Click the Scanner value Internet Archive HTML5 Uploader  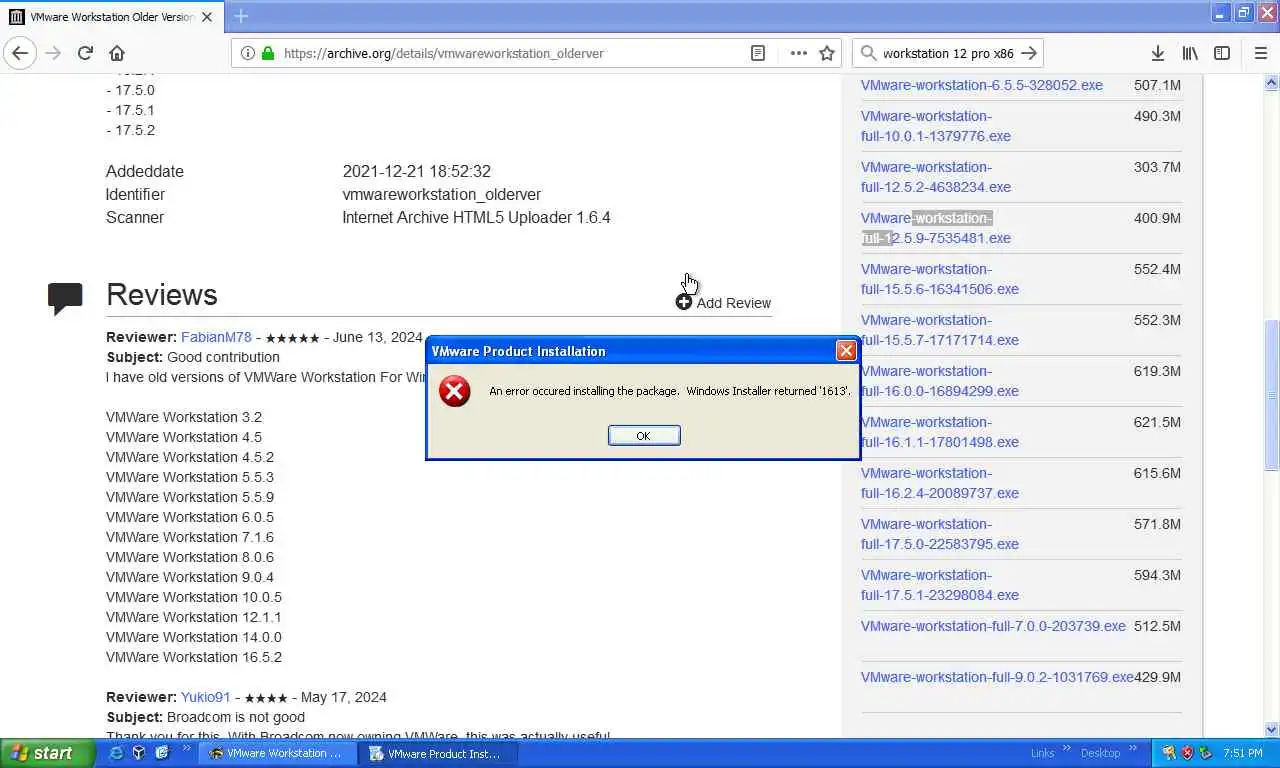point(476,217)
